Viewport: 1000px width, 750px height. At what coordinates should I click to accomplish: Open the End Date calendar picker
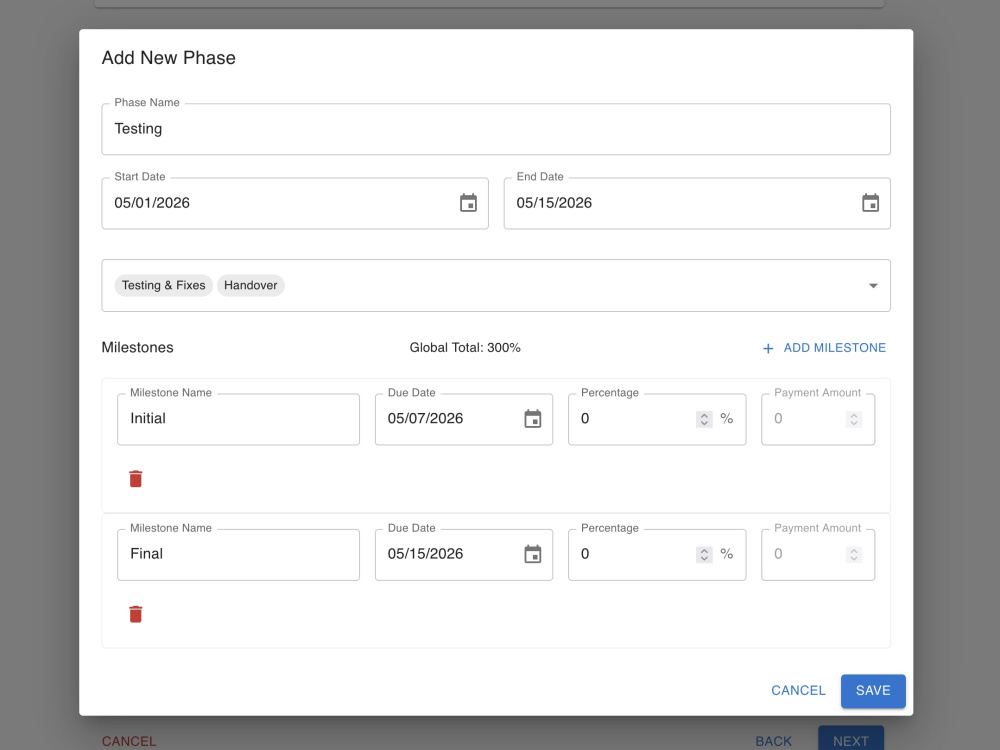tap(870, 203)
